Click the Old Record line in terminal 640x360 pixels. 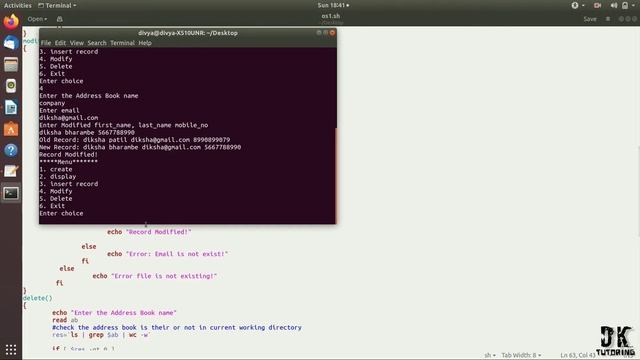point(135,140)
